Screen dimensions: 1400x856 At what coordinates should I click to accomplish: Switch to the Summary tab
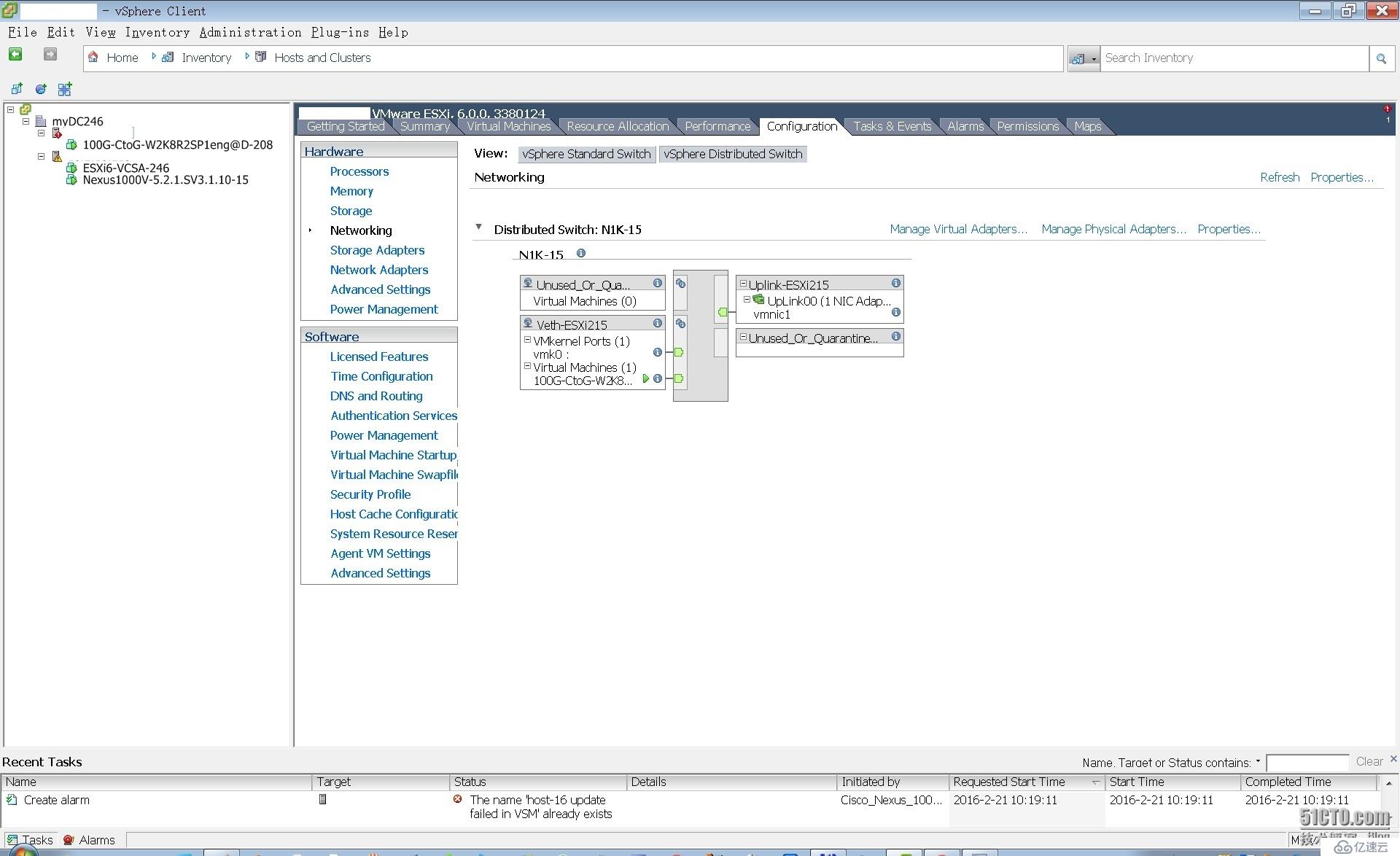click(x=425, y=126)
